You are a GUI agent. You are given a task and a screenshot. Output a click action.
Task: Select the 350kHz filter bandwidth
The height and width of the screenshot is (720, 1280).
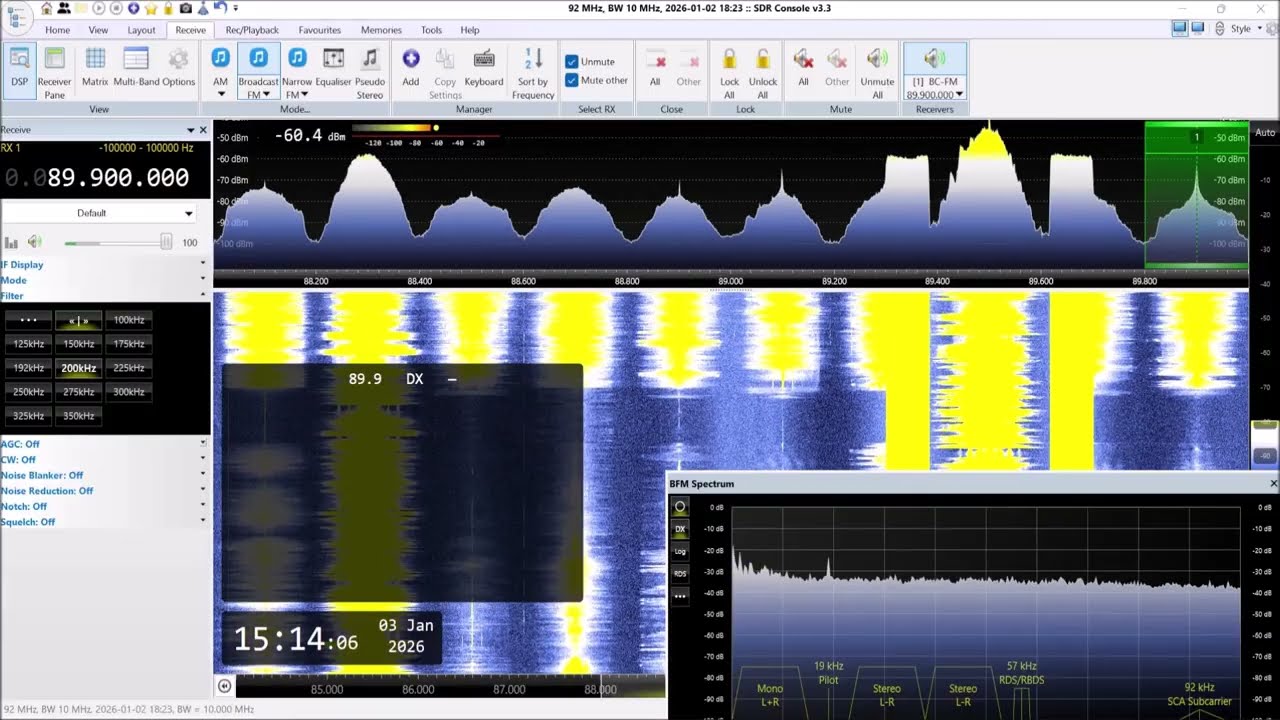(79, 416)
